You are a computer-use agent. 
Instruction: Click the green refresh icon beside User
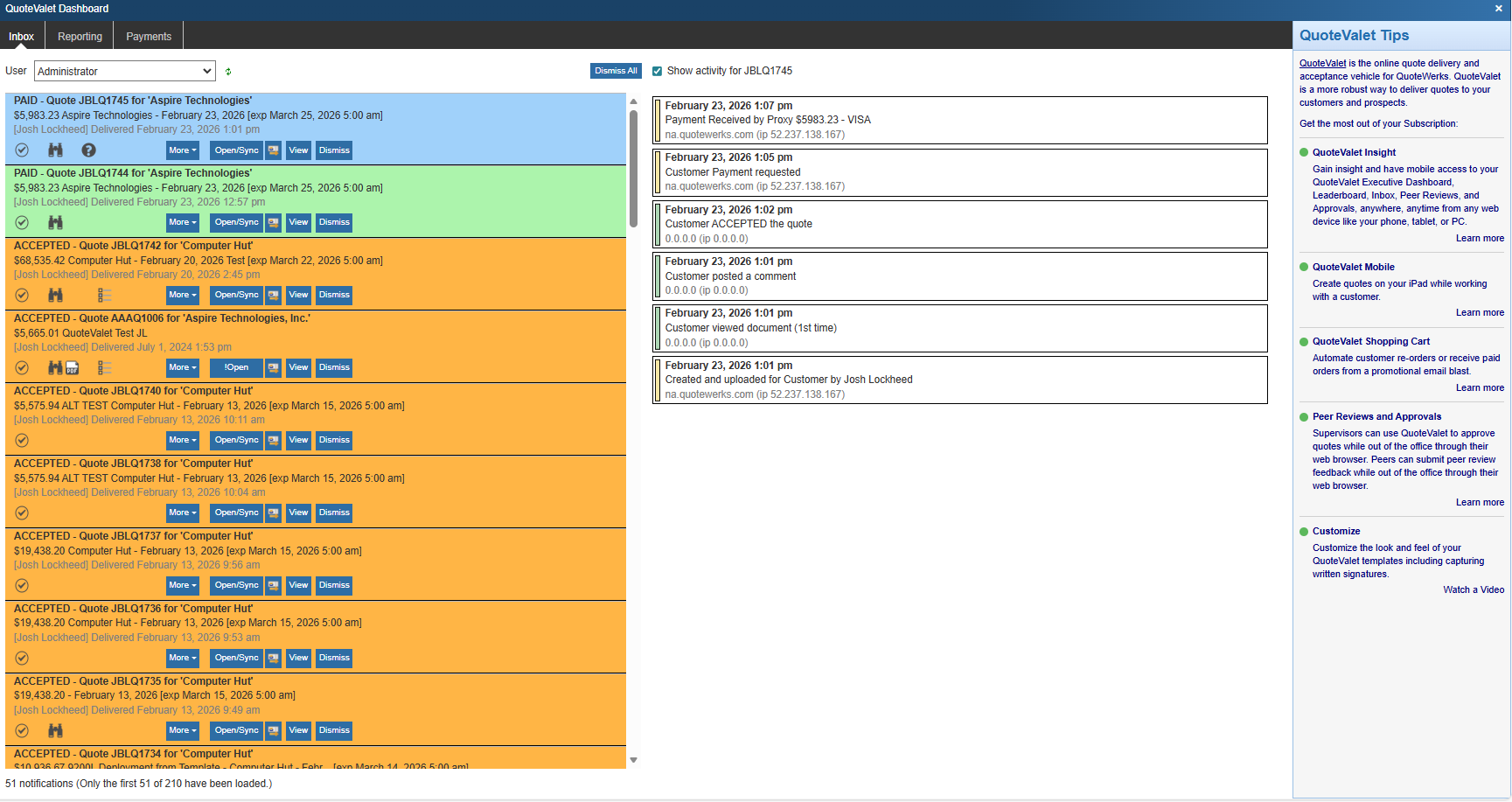pos(228,72)
